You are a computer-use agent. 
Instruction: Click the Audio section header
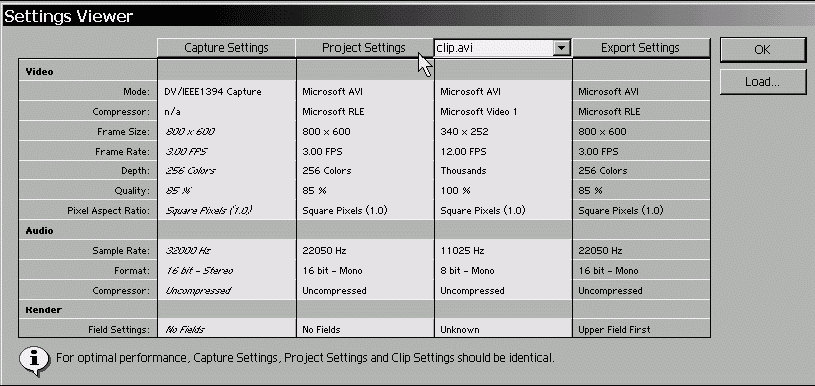click(x=40, y=231)
